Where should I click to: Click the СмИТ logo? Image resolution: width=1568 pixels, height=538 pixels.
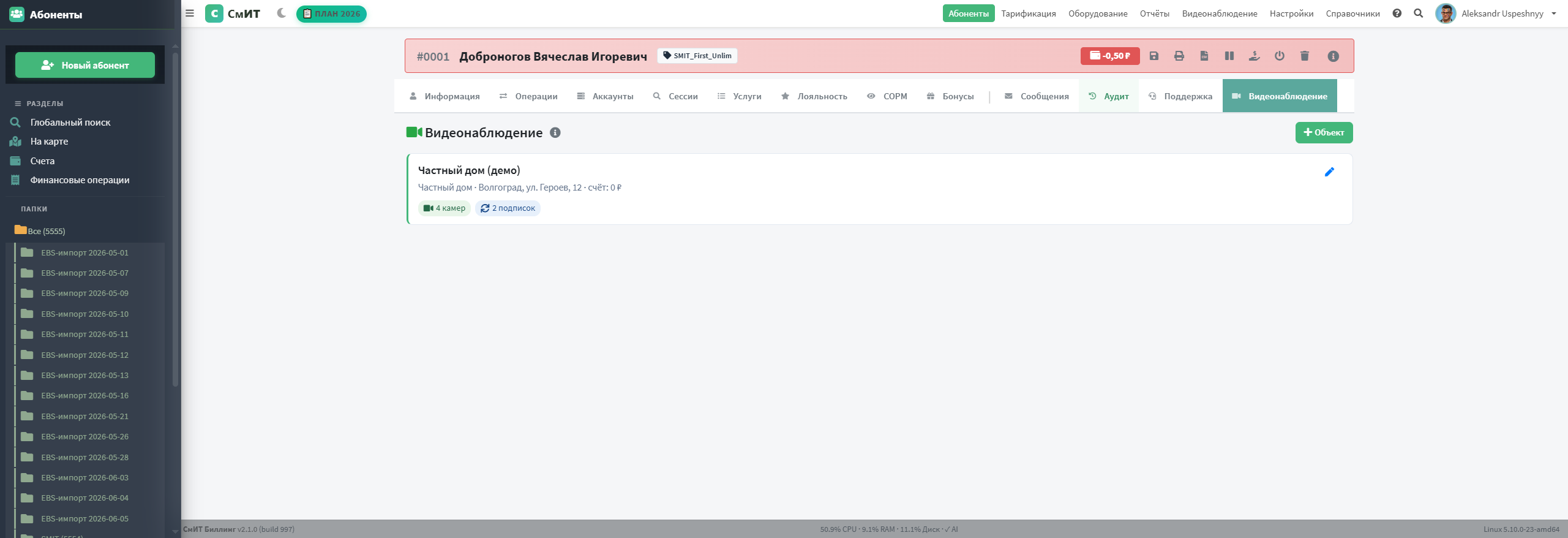(233, 13)
